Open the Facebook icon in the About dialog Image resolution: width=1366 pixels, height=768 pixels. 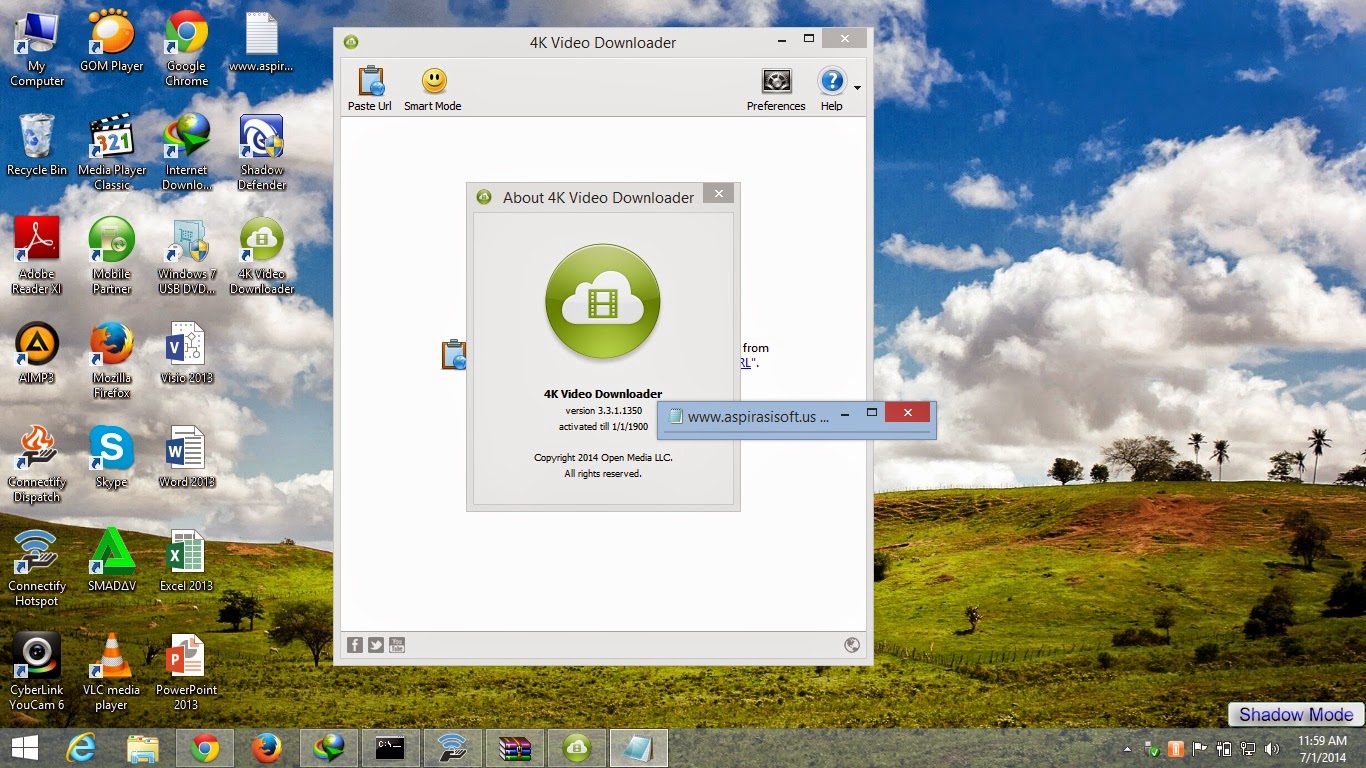pos(355,645)
